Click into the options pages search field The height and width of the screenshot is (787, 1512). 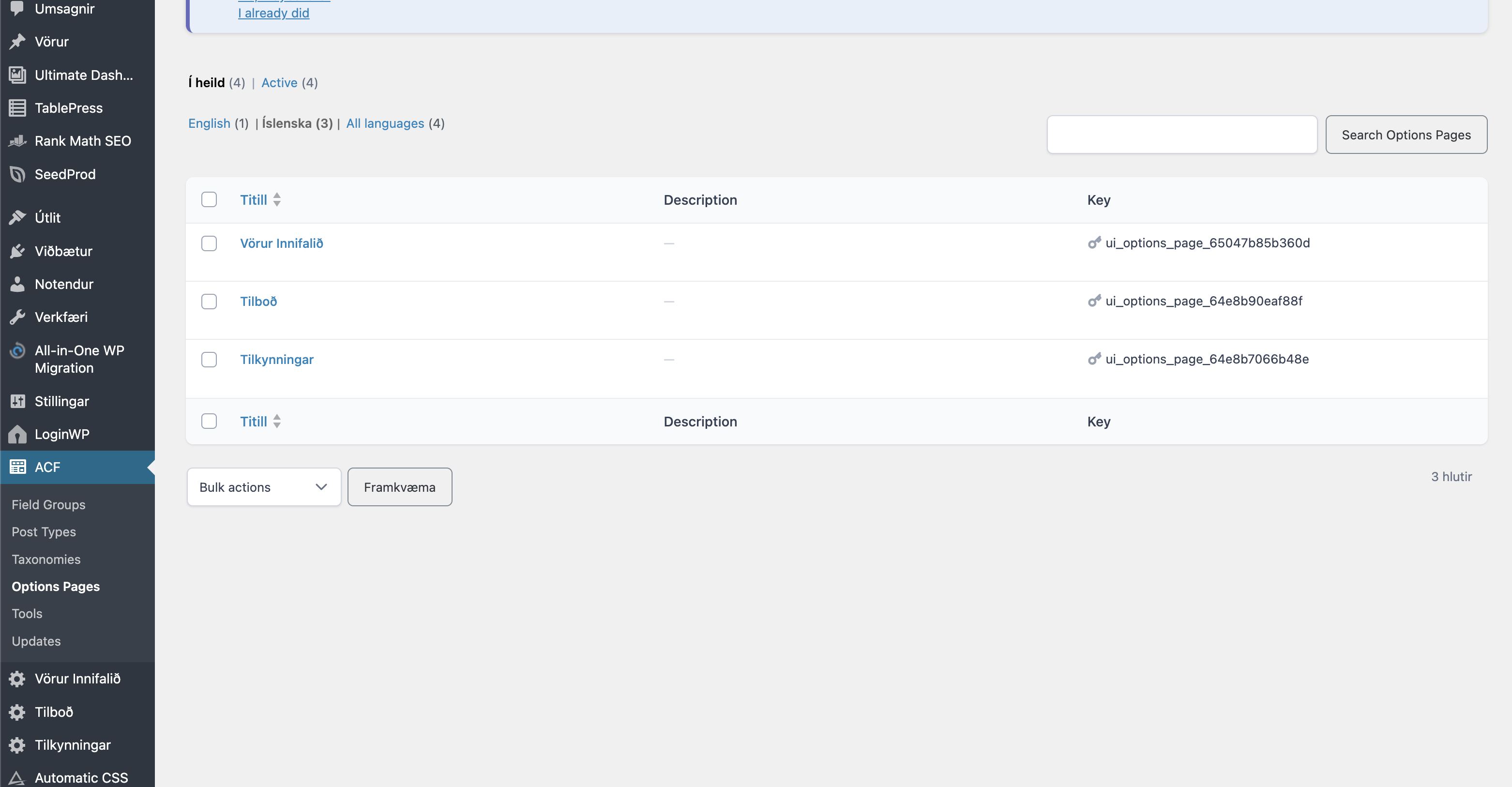tap(1182, 135)
